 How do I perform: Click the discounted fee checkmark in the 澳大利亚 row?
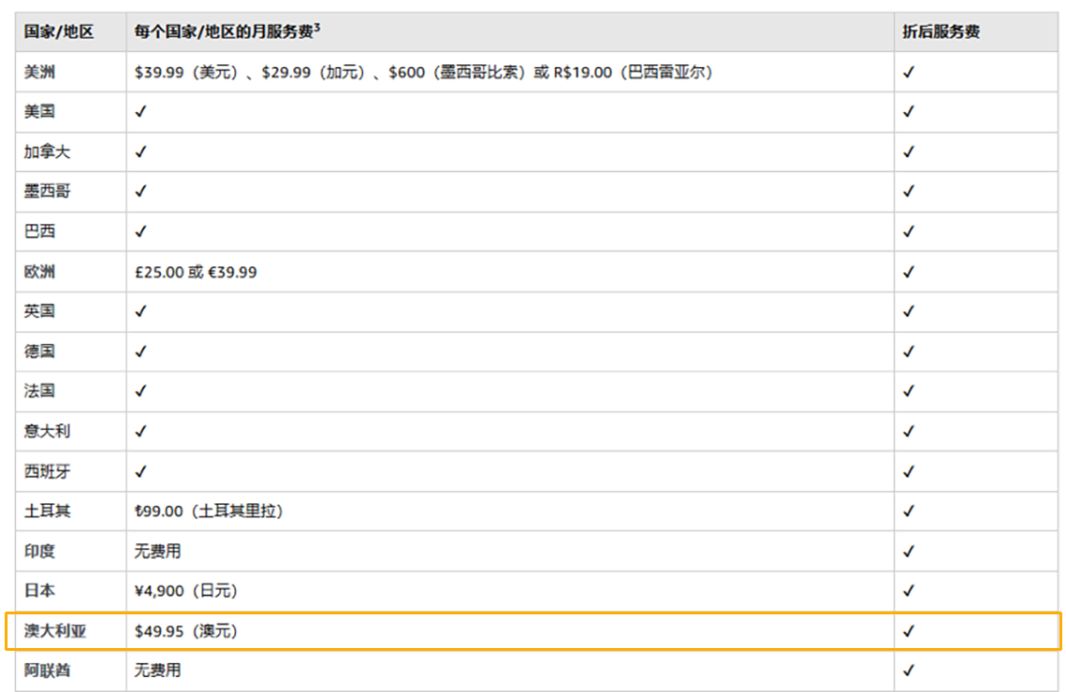(x=908, y=631)
